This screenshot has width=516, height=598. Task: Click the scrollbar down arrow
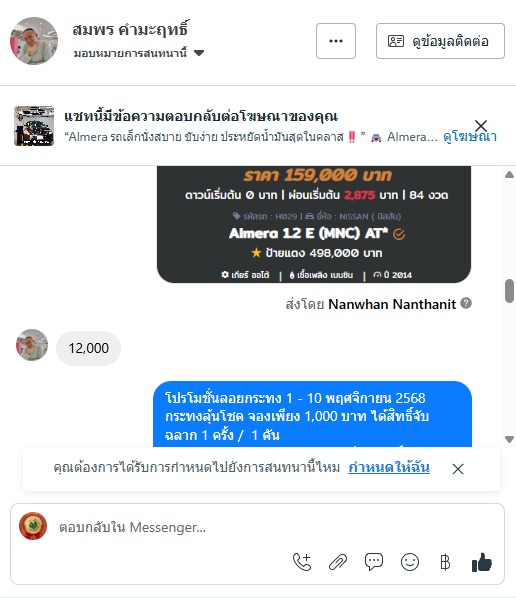(509, 439)
